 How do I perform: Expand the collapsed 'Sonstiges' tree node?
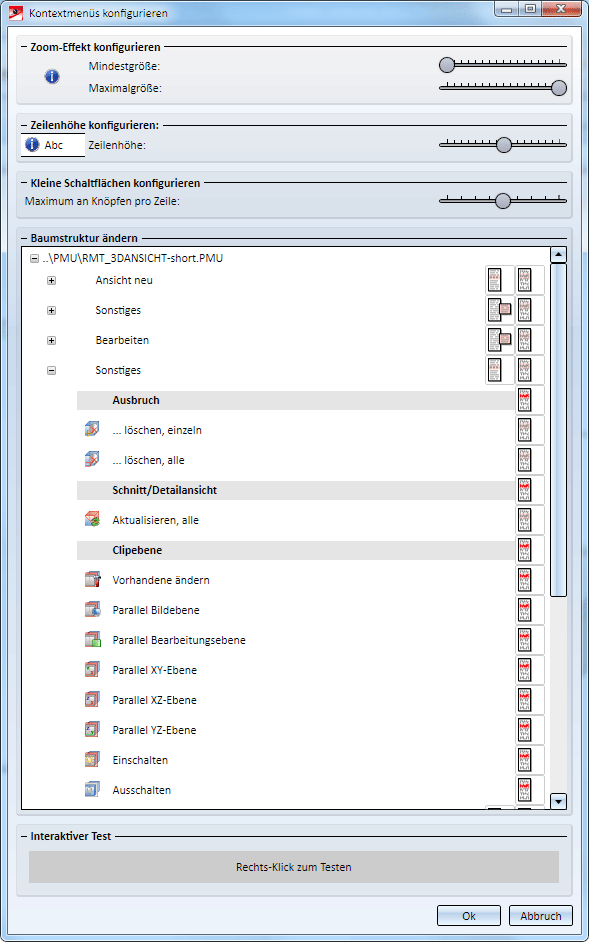coord(52,311)
